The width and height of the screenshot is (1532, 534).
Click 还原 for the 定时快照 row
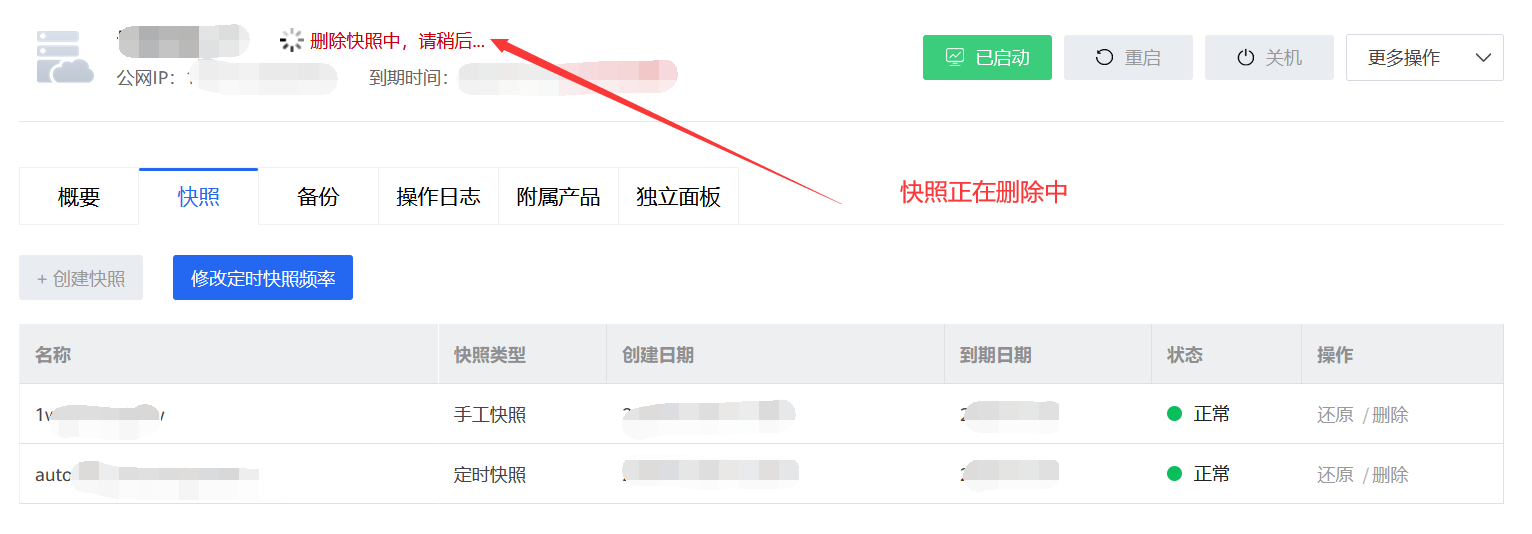pyautogui.click(x=1335, y=475)
